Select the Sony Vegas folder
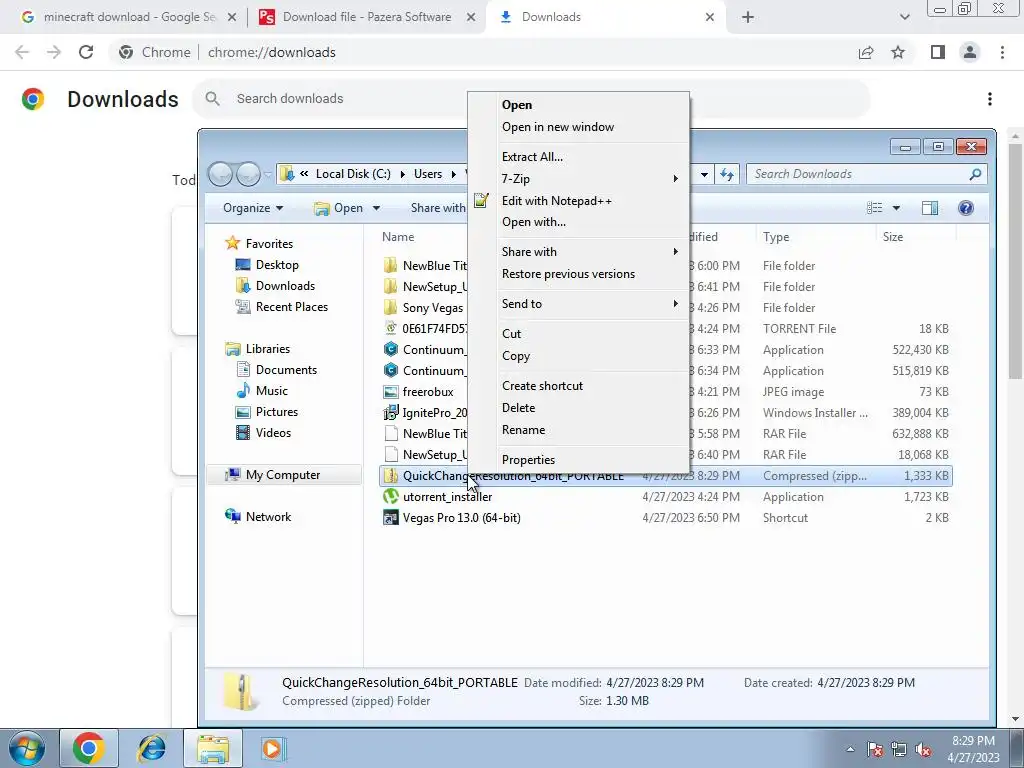 click(x=432, y=308)
